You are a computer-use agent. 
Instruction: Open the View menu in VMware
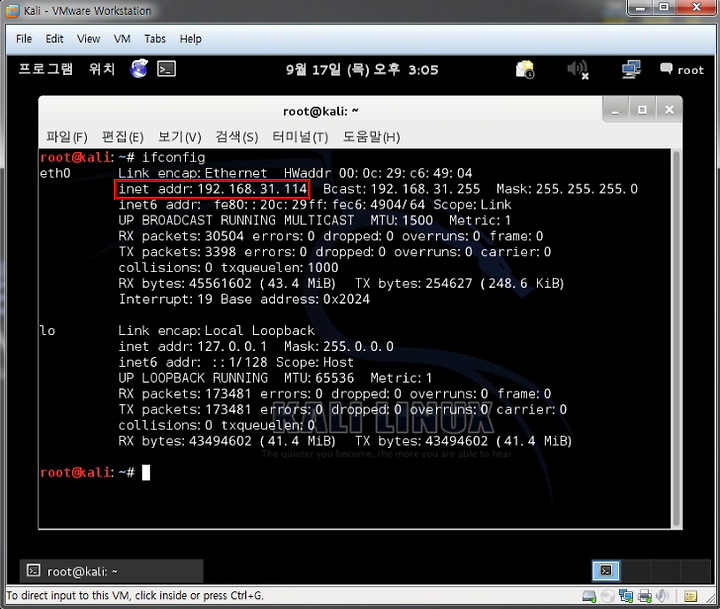click(88, 39)
